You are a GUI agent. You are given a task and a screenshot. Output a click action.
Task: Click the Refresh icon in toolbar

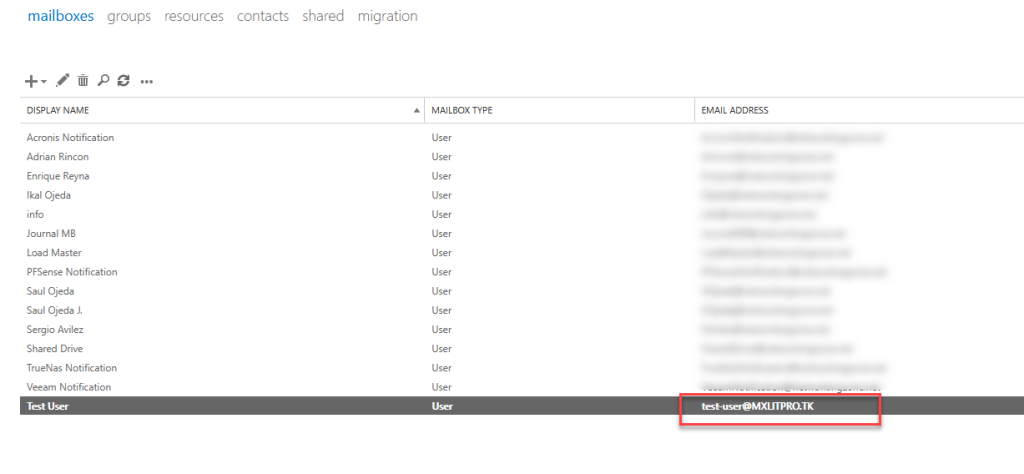tap(123, 81)
